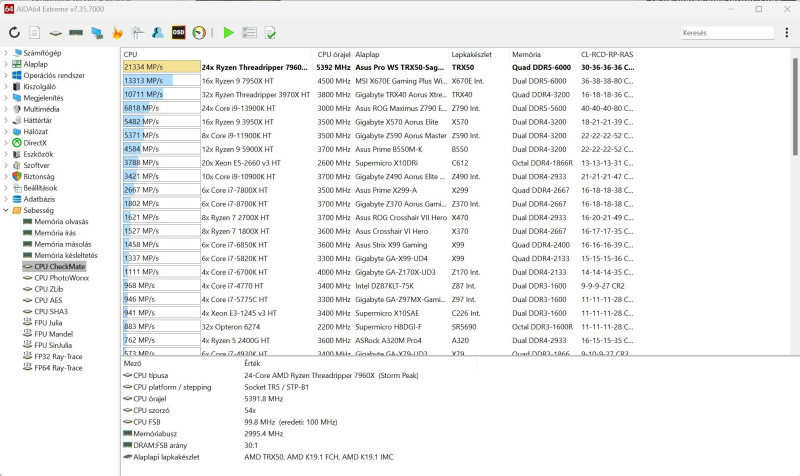Click the results list vertical scrollbar
The width and height of the screenshot is (800, 476).
795,107
